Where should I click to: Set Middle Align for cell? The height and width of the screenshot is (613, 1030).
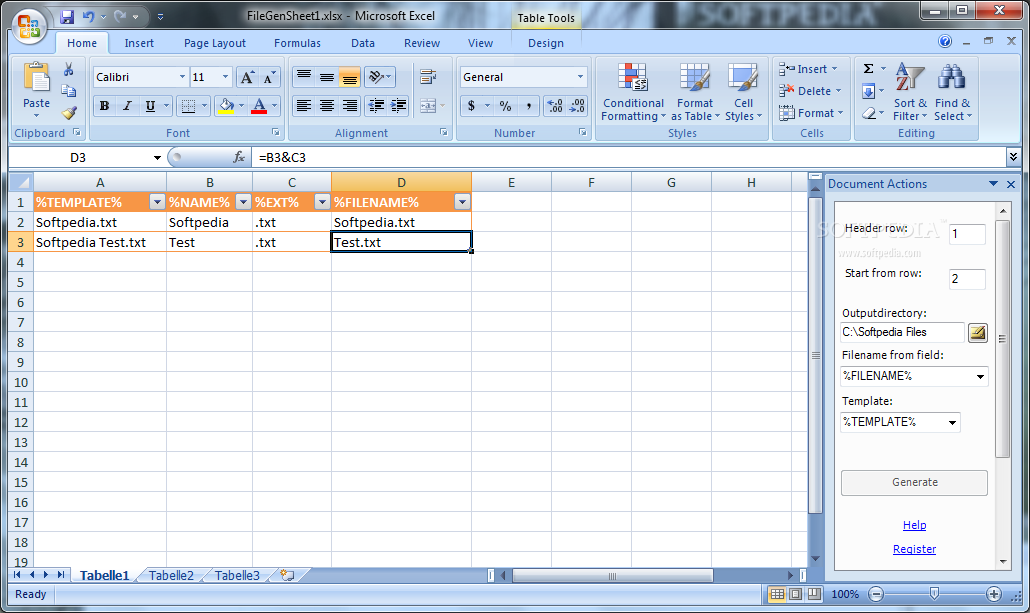point(326,78)
